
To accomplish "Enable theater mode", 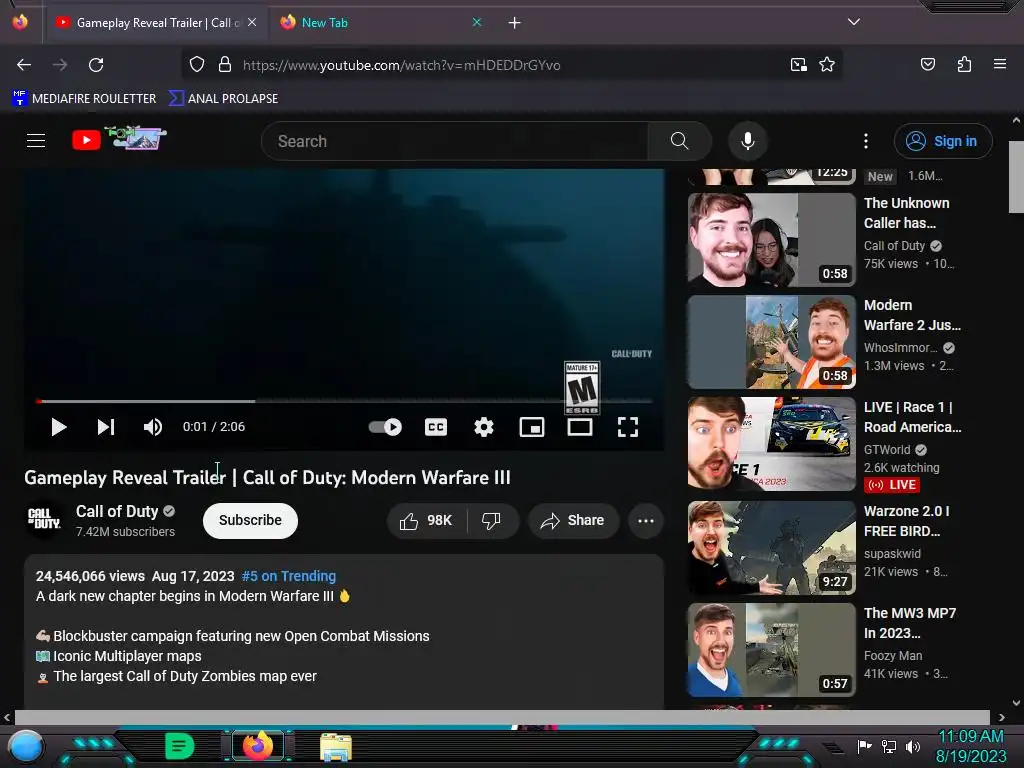I will (580, 427).
